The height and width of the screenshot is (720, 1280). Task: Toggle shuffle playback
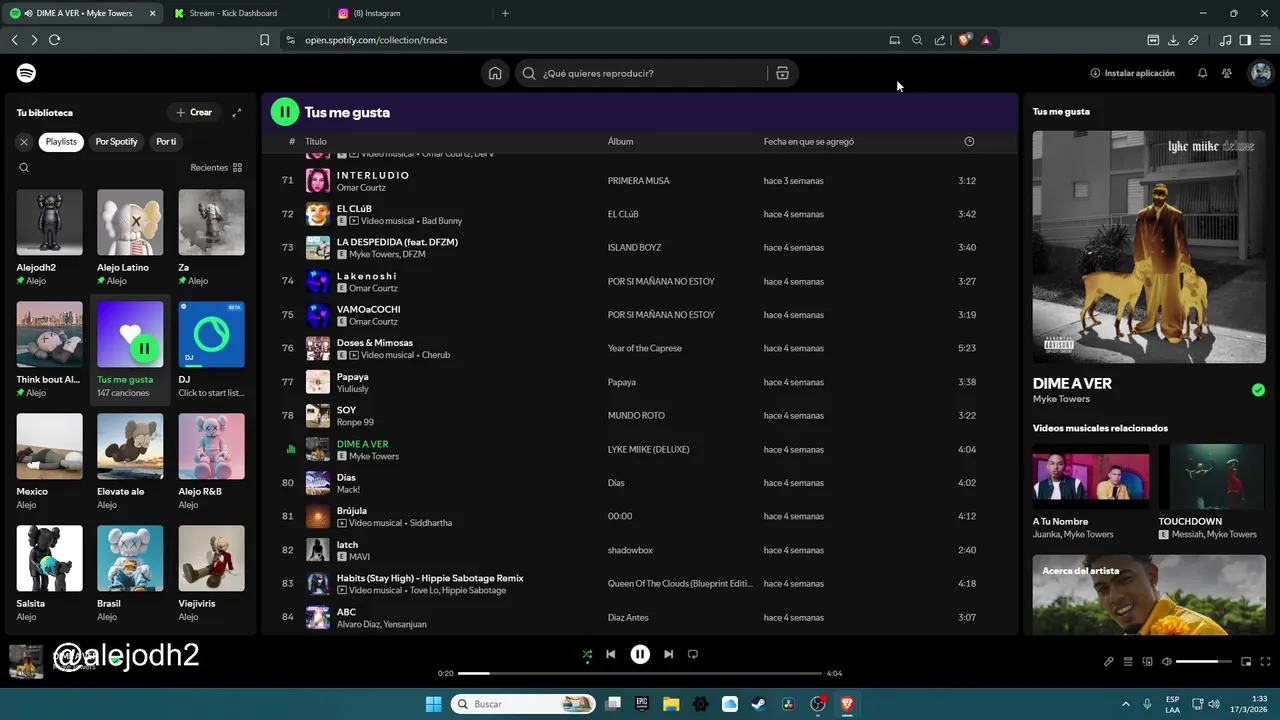coord(587,654)
